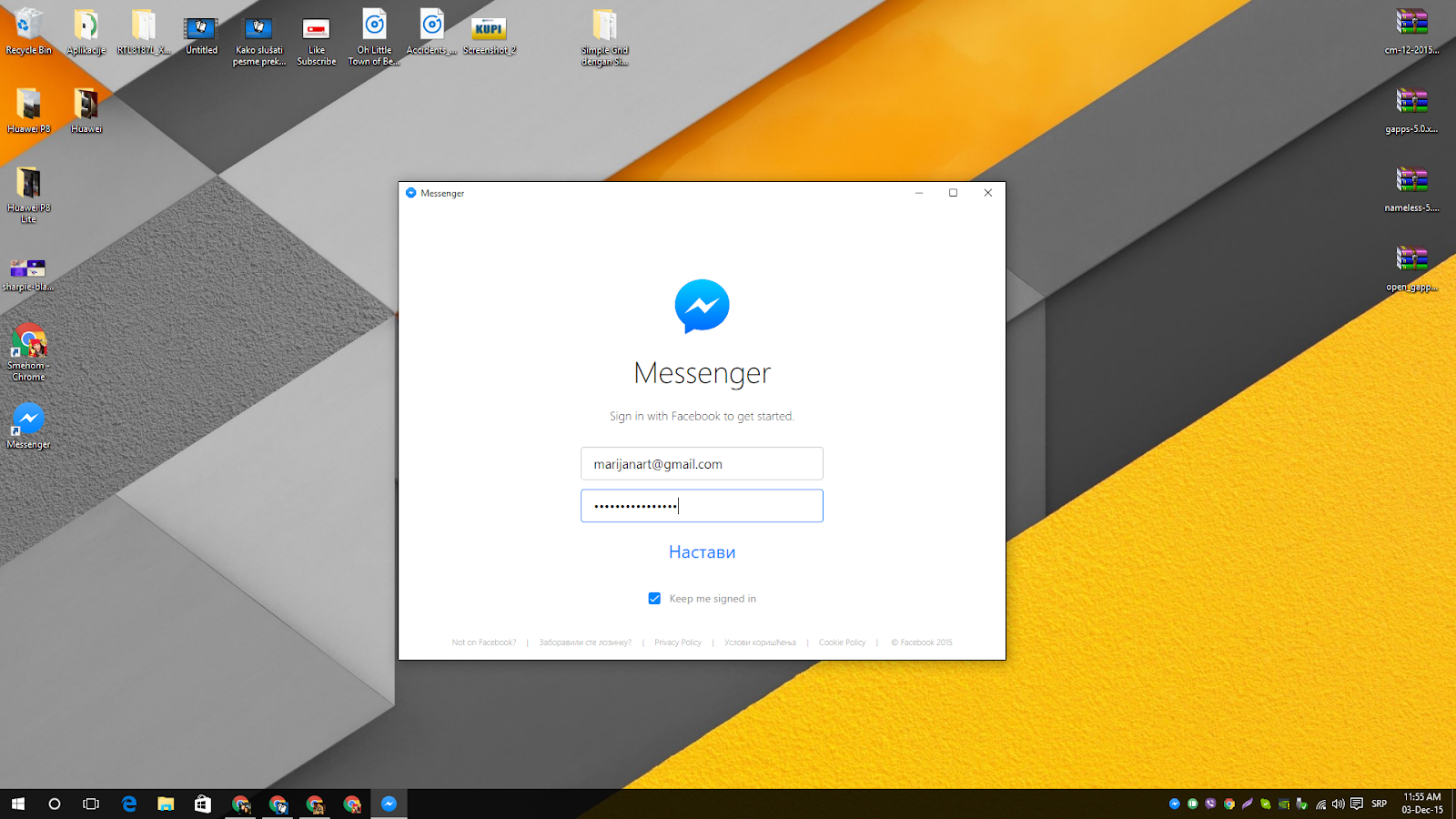Click the Chrome icon in the system tray
The image size is (1456, 819).
(x=1228, y=804)
